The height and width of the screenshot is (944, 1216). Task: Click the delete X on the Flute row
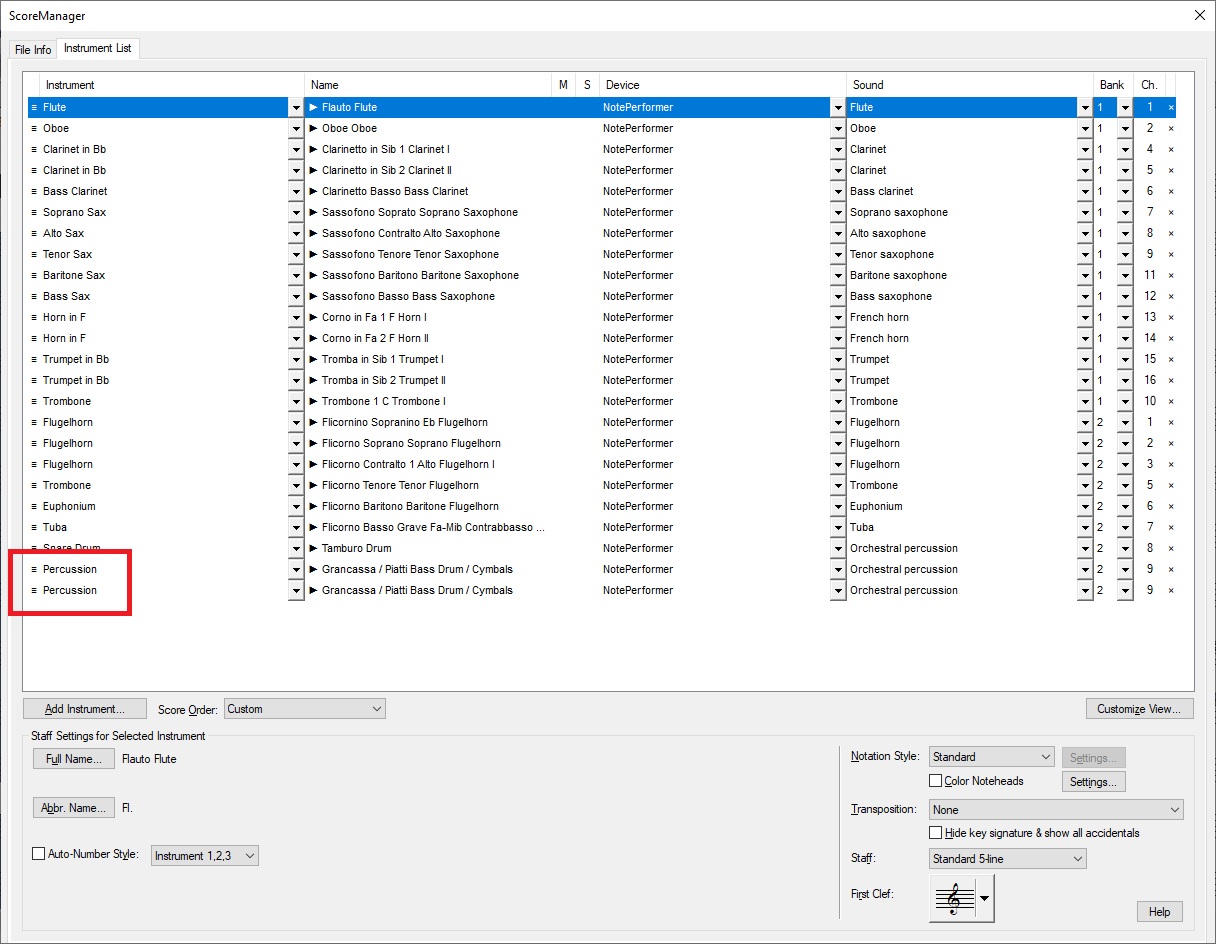pos(1171,107)
